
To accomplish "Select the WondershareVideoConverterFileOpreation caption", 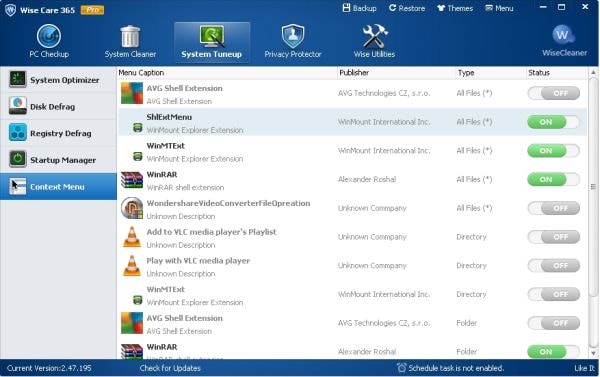I will [x=228, y=203].
